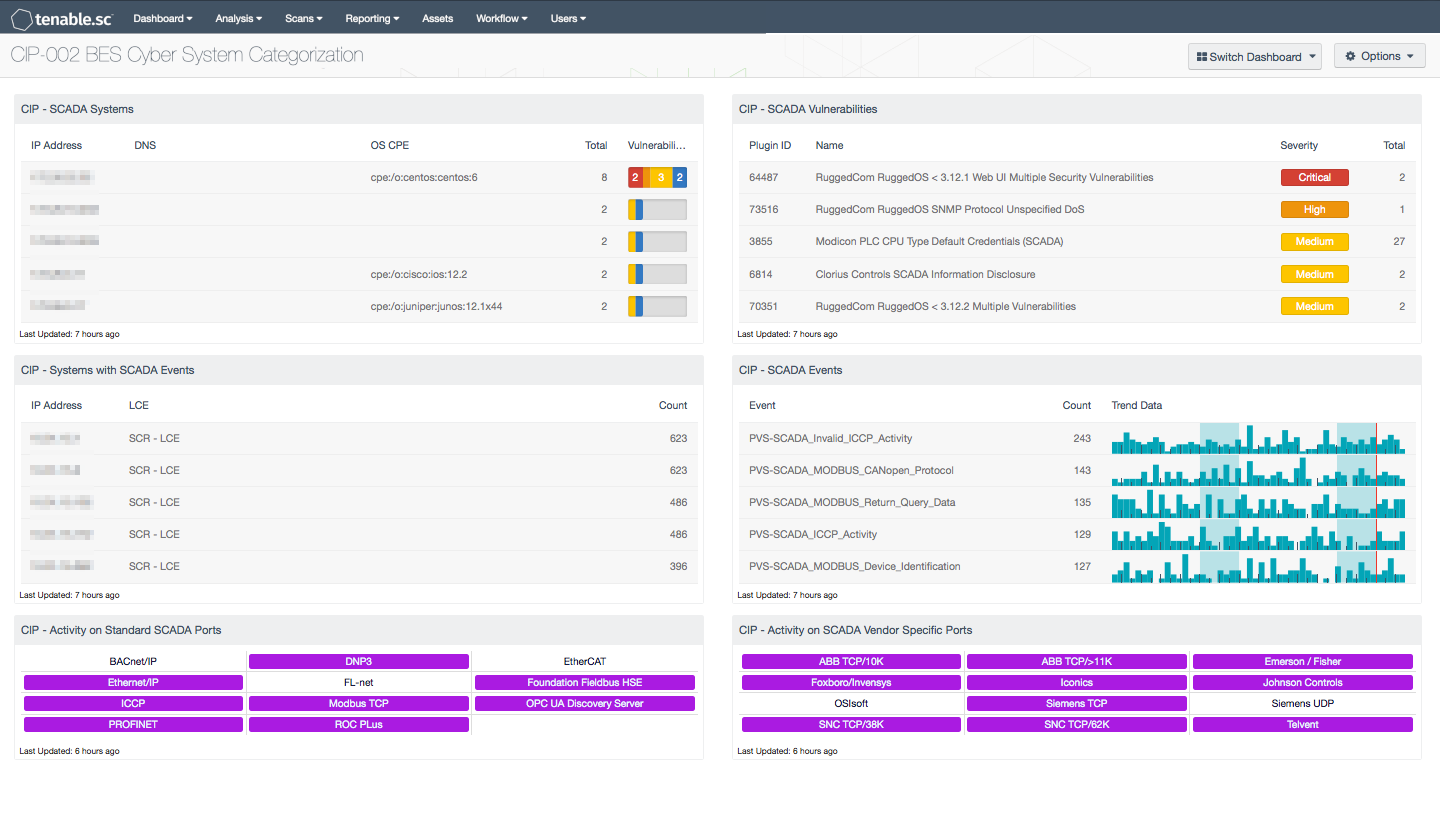Image resolution: width=1440 pixels, height=820 pixels.
Task: Open the Workflow menu
Action: pos(502,18)
